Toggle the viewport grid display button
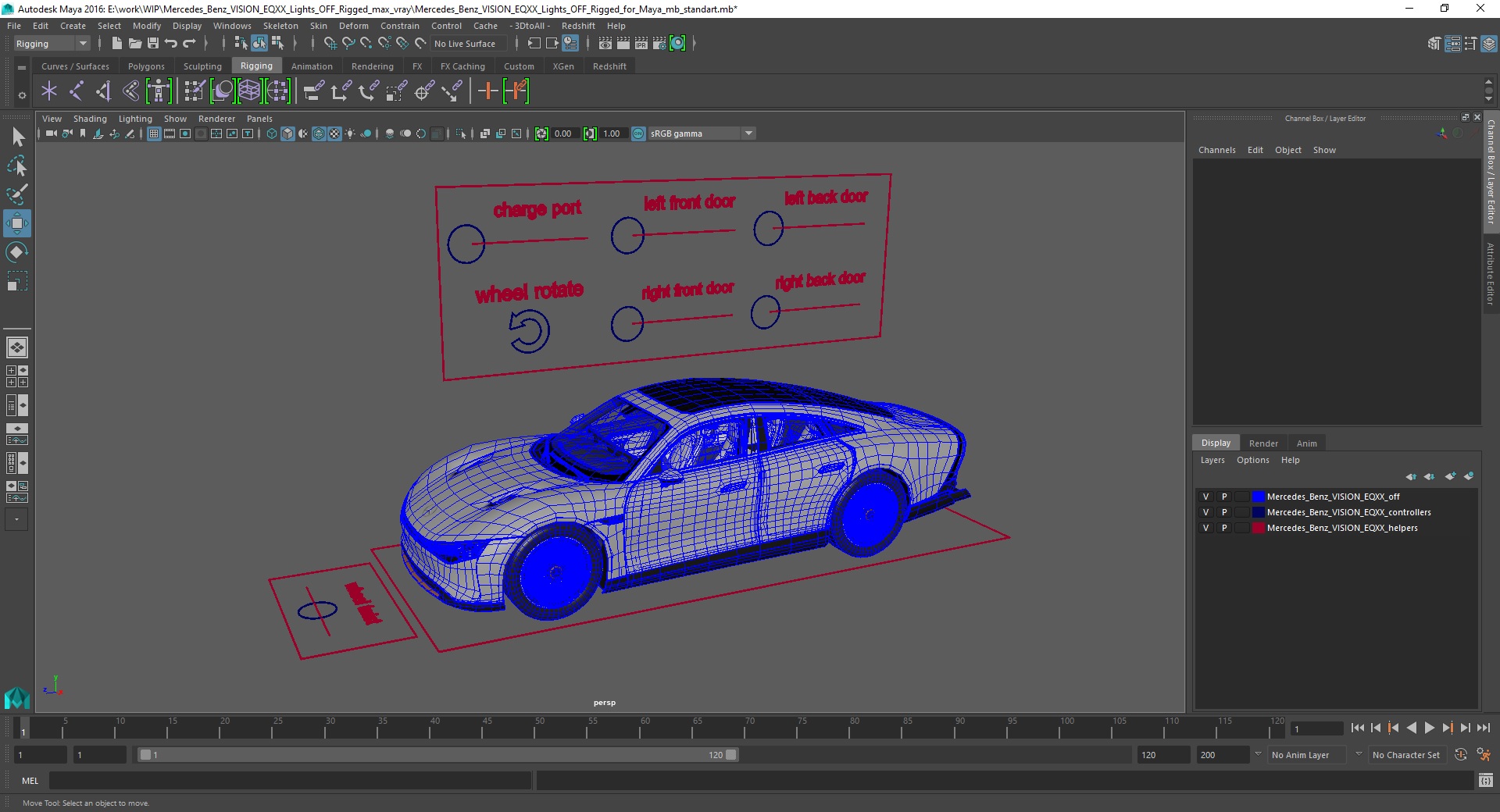The image size is (1500, 812). pos(154,134)
